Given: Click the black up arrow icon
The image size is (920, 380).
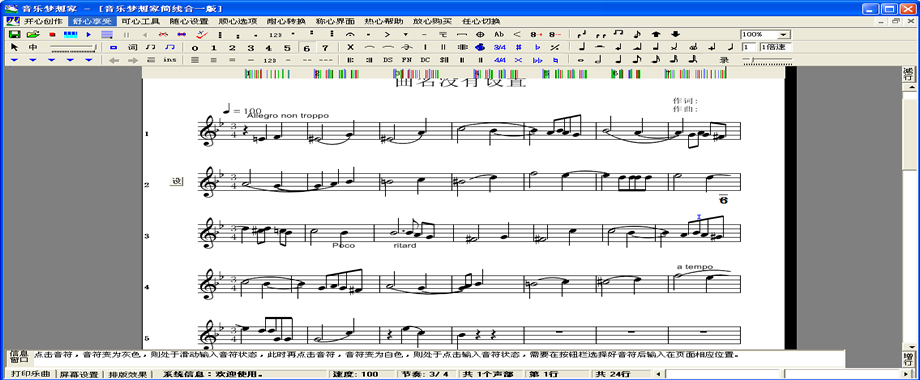Looking at the screenshot, I should [656, 34].
